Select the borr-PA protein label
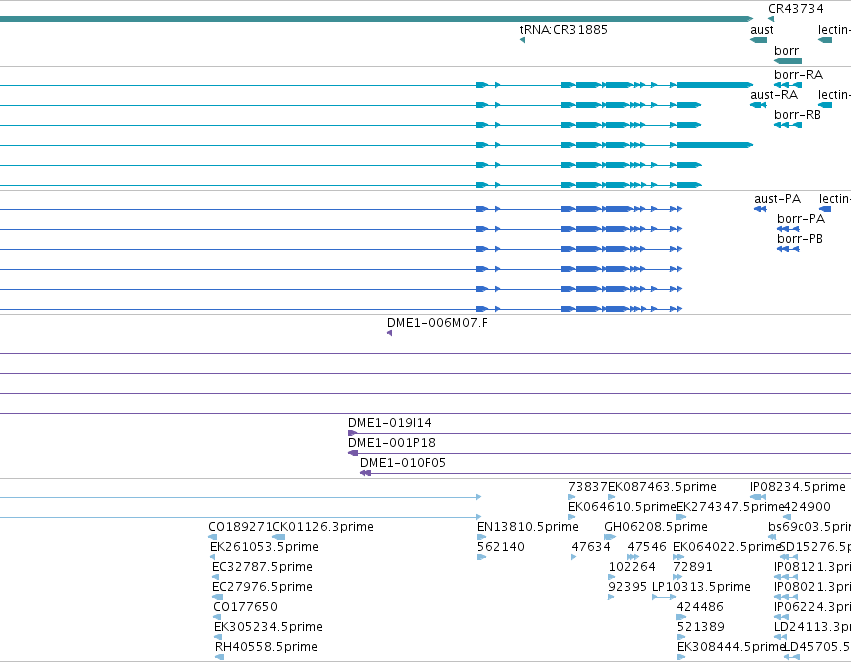This screenshot has width=851, height=662. (x=801, y=219)
